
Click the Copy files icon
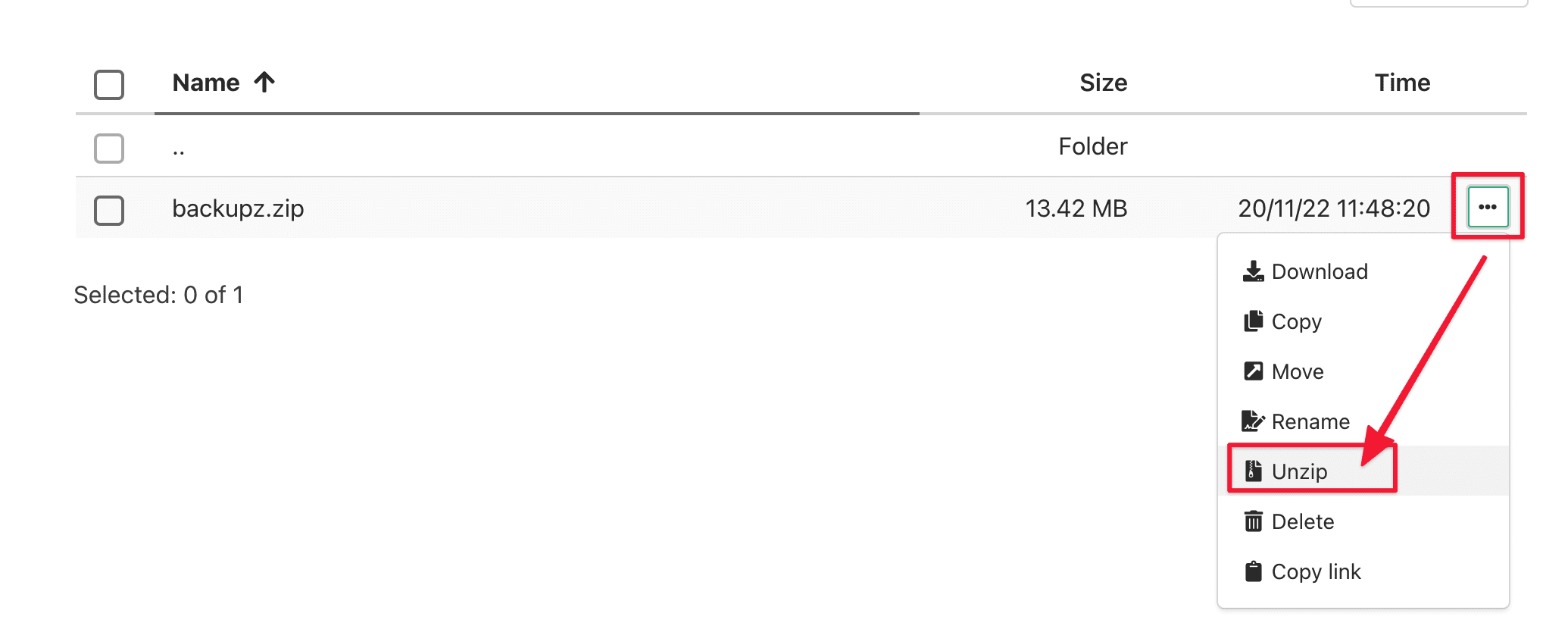point(1253,321)
